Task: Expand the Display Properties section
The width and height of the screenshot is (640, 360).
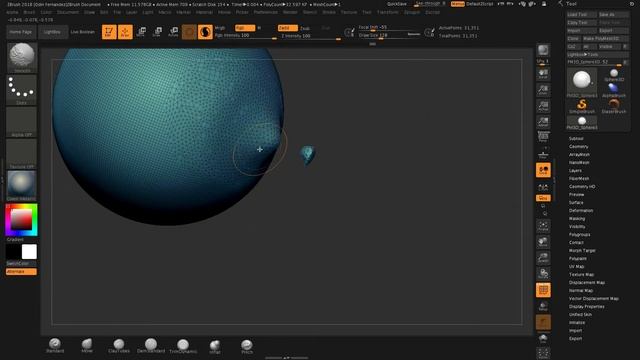Action: 587,307
